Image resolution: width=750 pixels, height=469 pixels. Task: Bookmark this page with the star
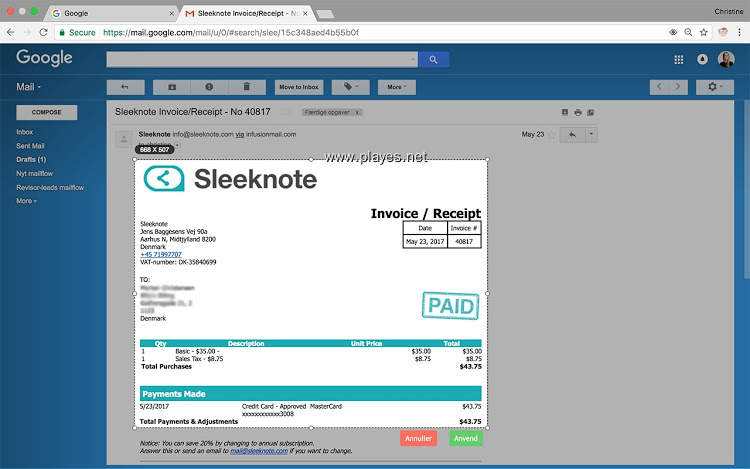(x=704, y=32)
